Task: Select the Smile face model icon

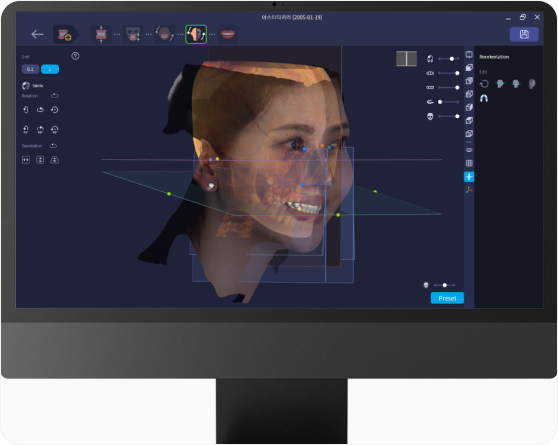Action: tap(26, 85)
